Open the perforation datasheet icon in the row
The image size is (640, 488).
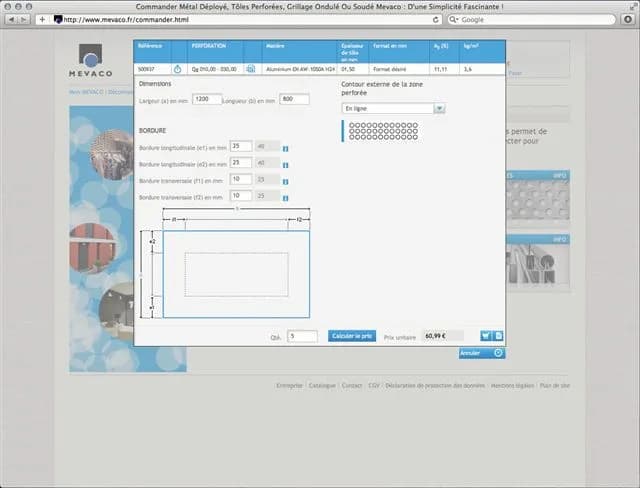251,69
